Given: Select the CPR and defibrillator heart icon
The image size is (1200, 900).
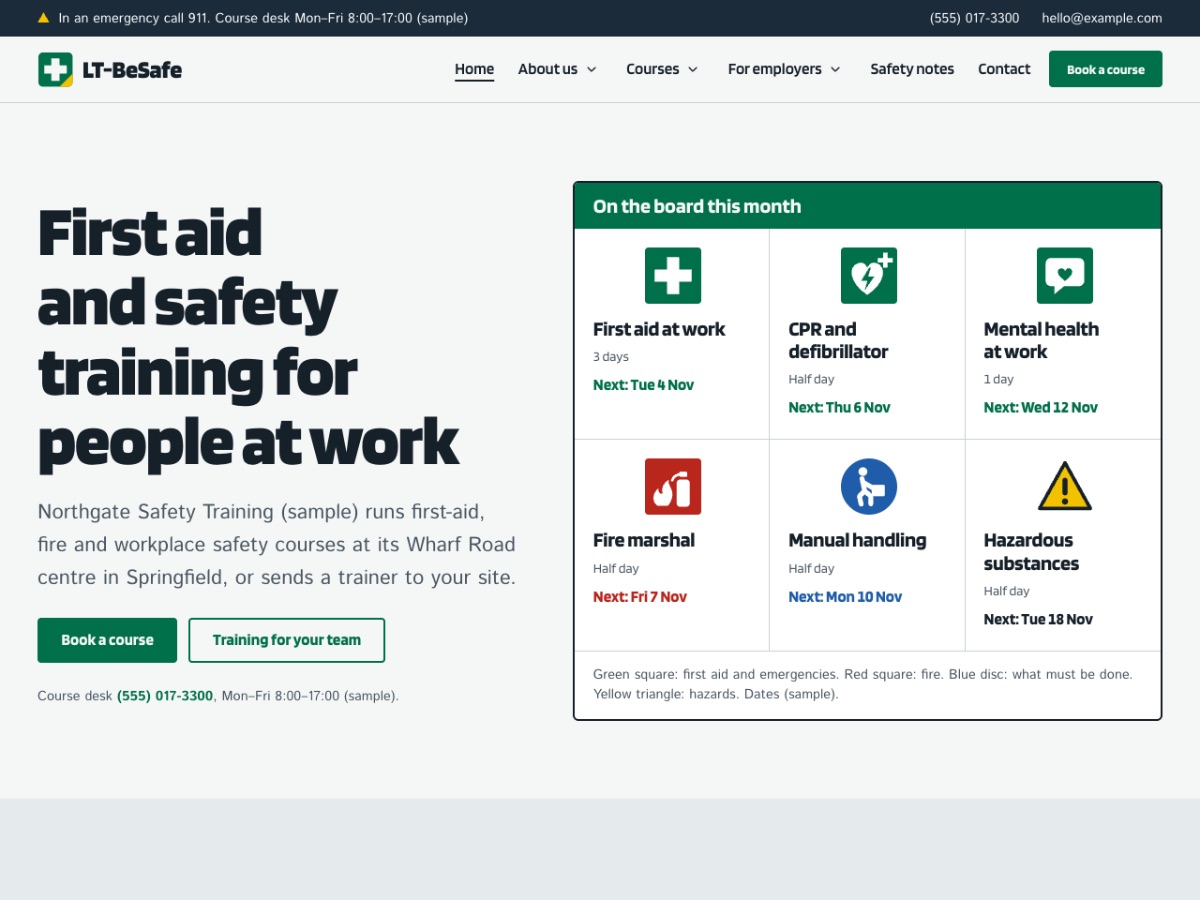Looking at the screenshot, I should [869, 276].
